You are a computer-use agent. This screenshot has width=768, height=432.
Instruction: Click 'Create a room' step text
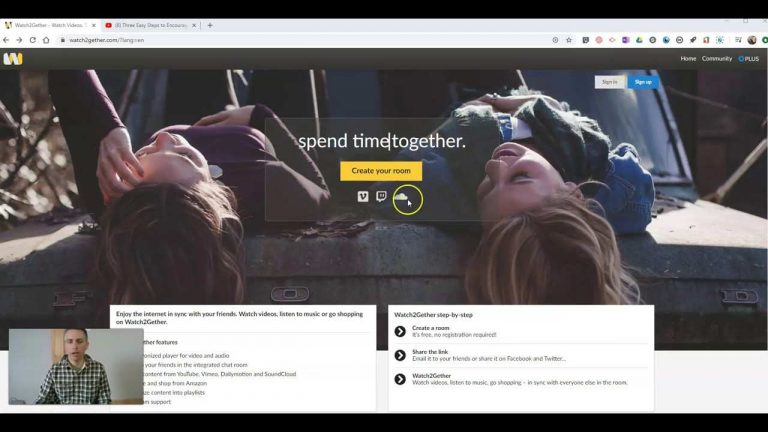click(x=431, y=328)
